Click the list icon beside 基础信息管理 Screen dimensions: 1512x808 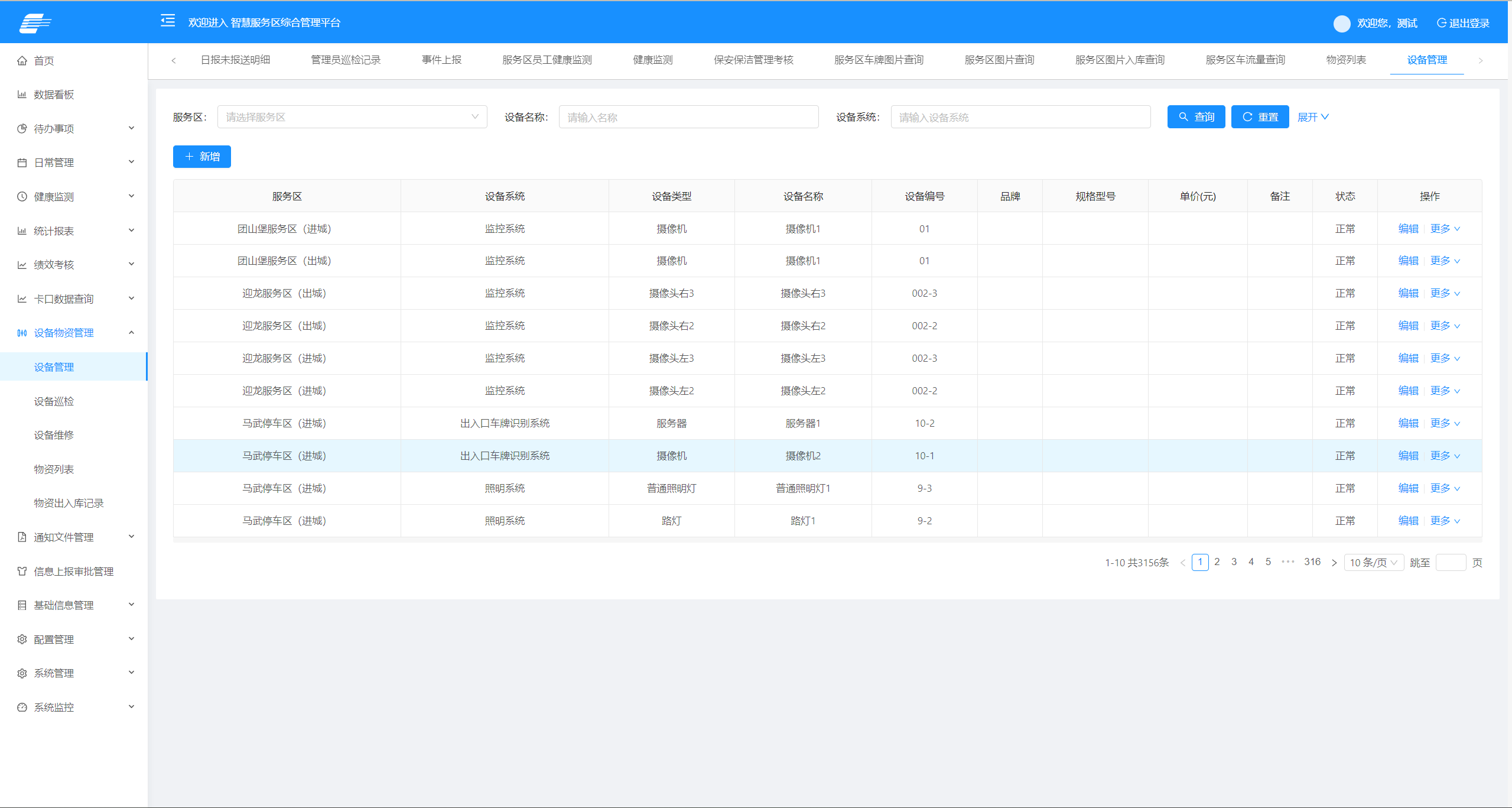[x=22, y=605]
